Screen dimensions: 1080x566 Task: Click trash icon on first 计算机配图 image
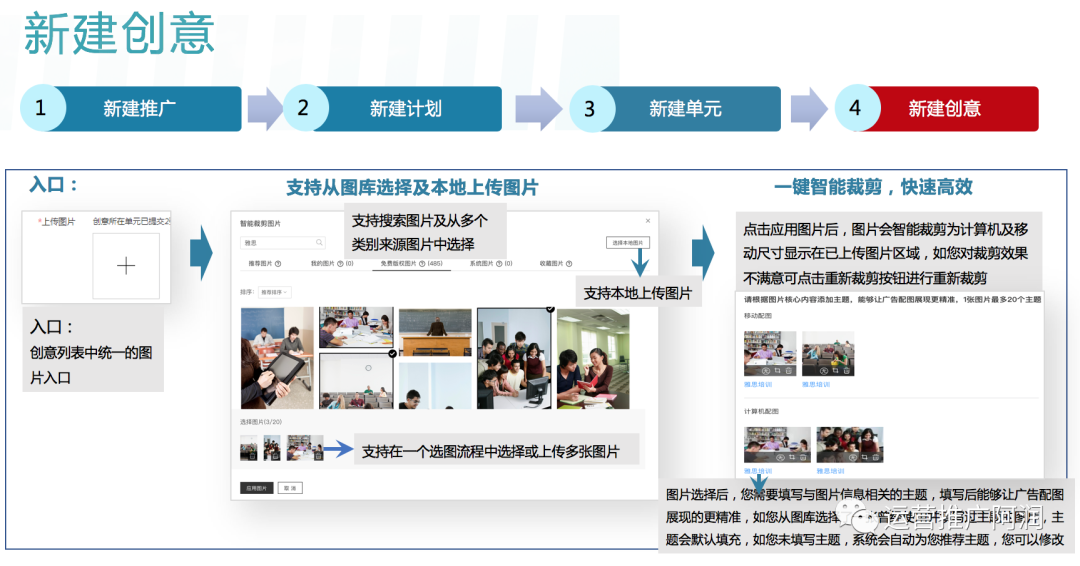(x=803, y=457)
